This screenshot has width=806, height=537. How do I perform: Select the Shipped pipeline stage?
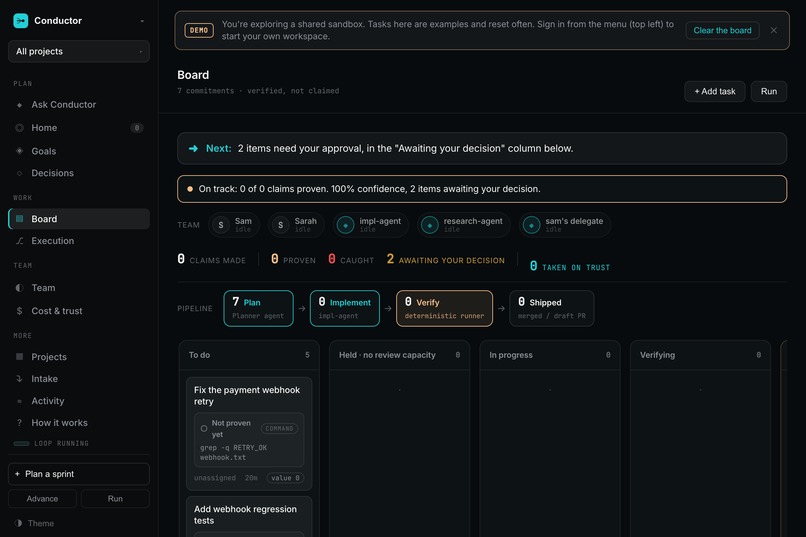coord(552,308)
